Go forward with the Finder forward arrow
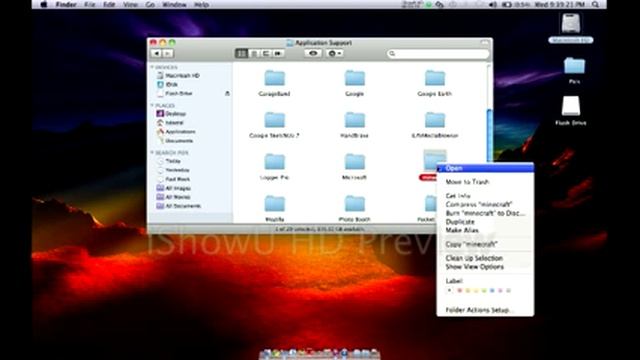The height and width of the screenshot is (360, 640). point(168,53)
